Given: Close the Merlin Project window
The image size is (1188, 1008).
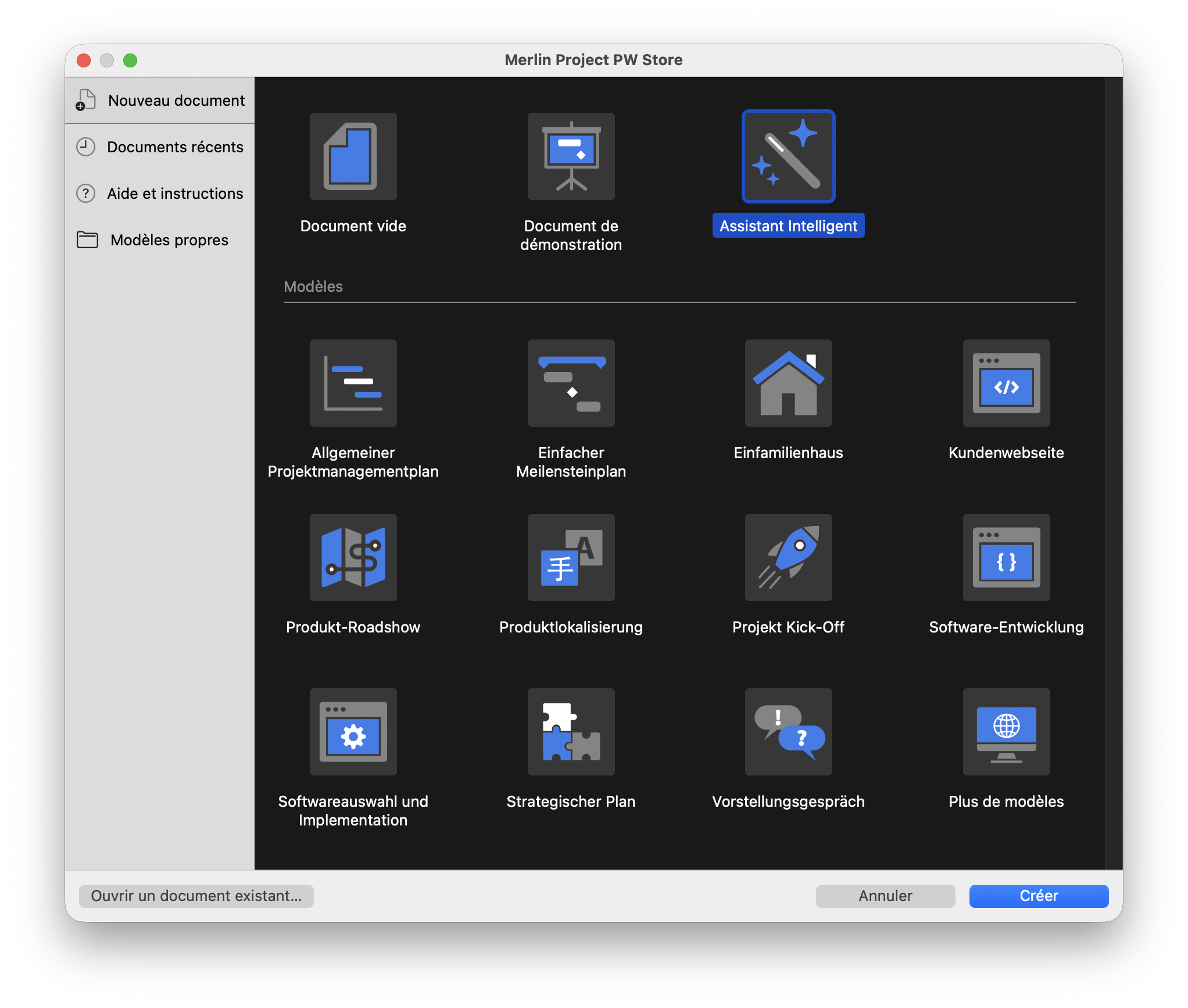Looking at the screenshot, I should [x=84, y=60].
